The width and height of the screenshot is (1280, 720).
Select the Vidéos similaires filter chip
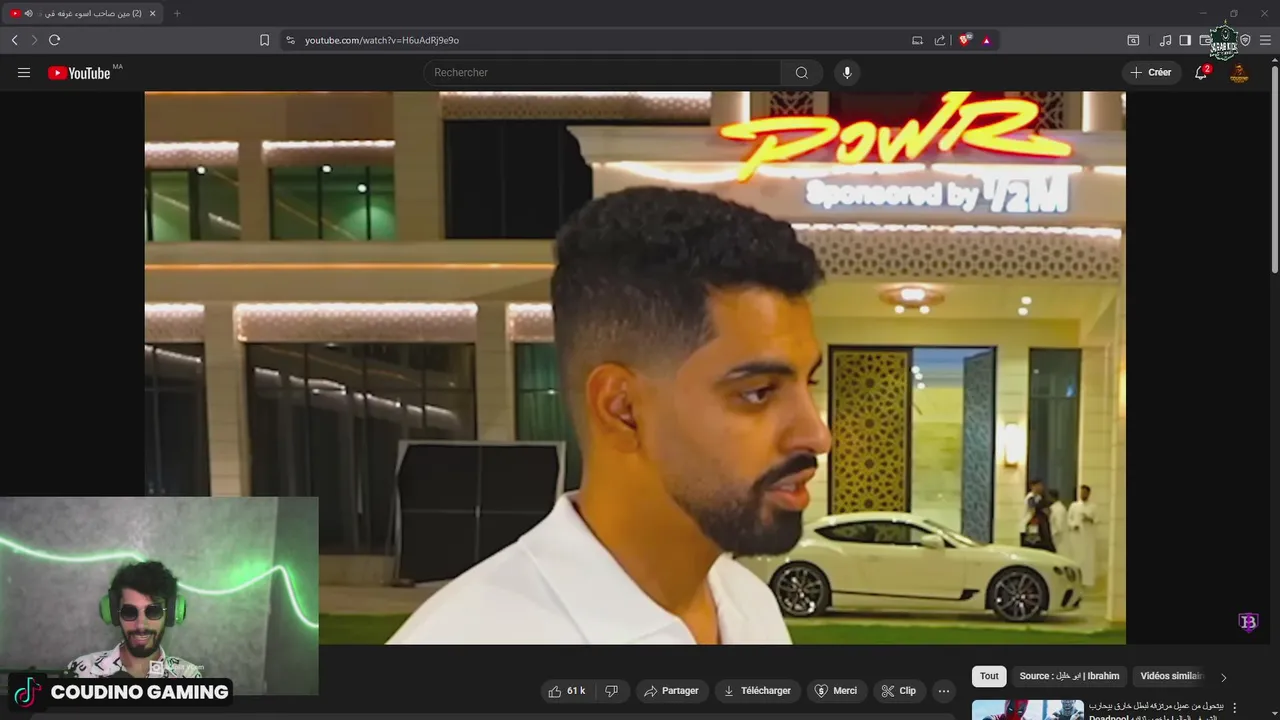coord(1170,676)
